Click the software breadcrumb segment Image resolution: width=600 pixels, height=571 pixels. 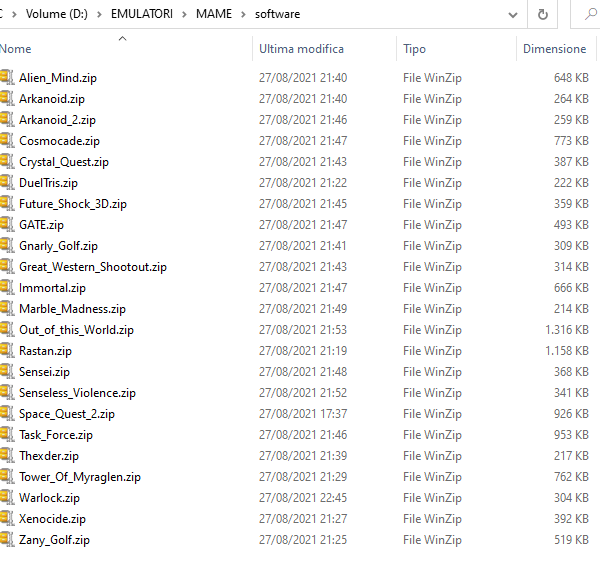coord(277,14)
